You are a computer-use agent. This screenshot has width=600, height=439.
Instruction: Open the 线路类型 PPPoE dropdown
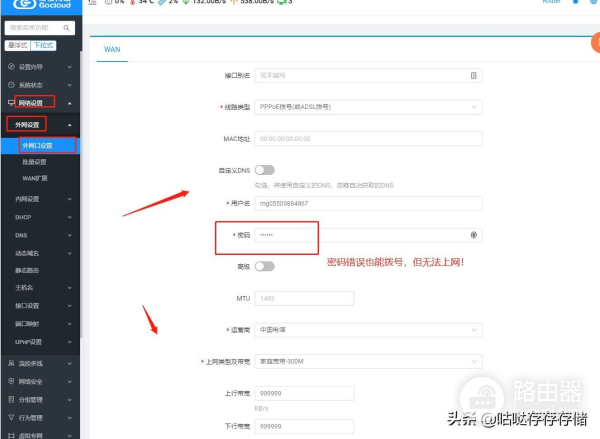coord(368,107)
